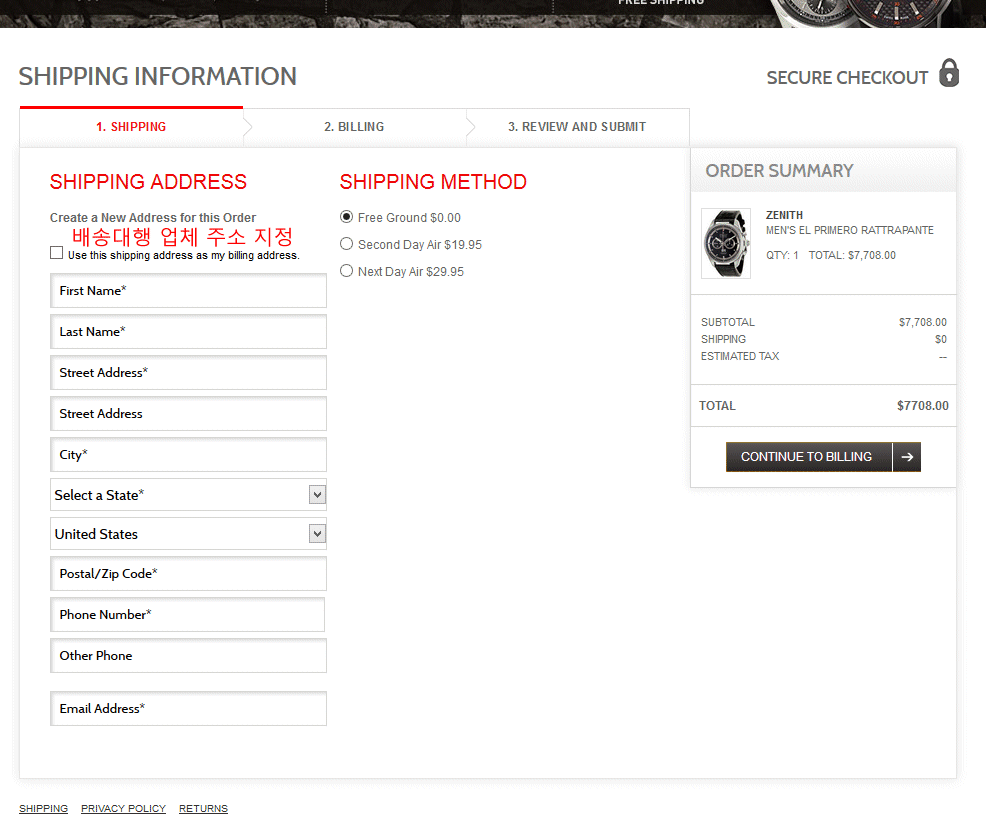
Task: Click the 1. Shipping step tab
Action: point(131,127)
